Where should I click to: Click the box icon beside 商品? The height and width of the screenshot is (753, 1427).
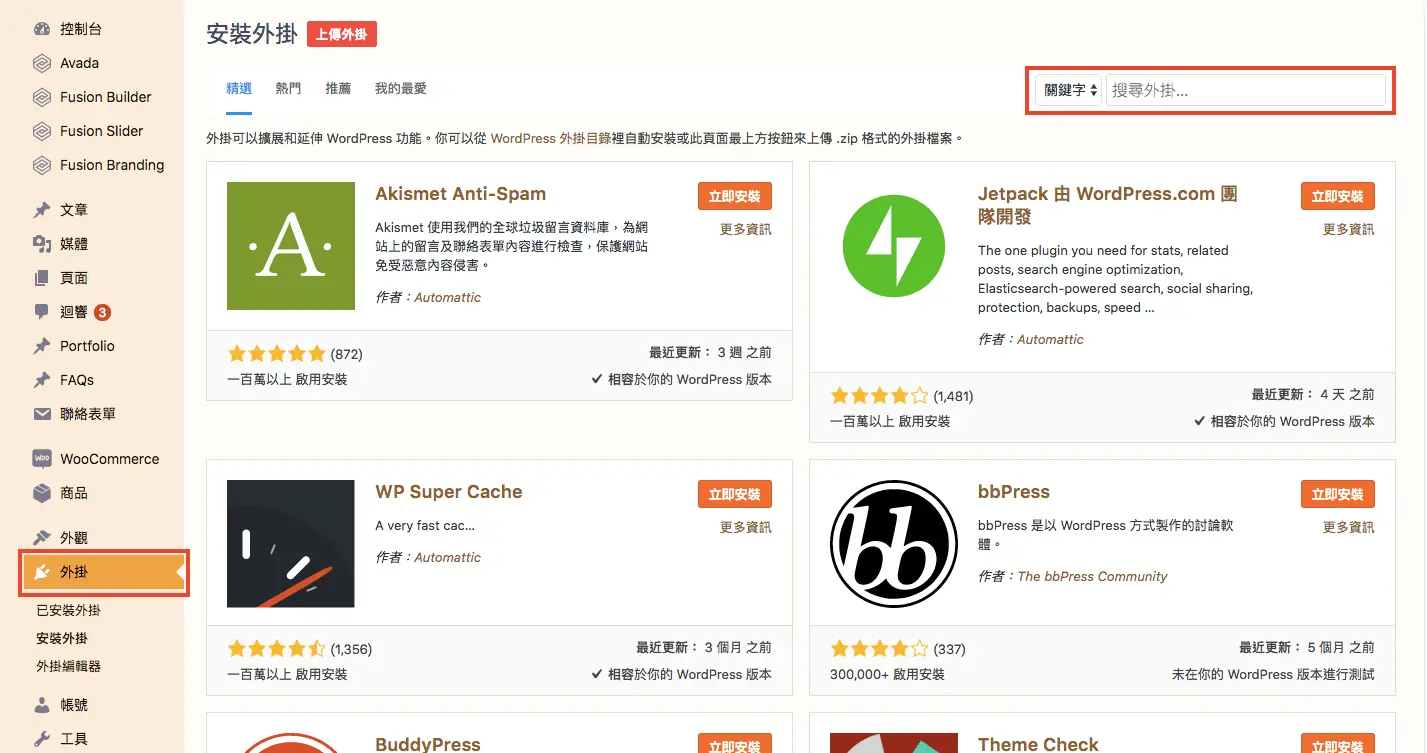tap(42, 493)
